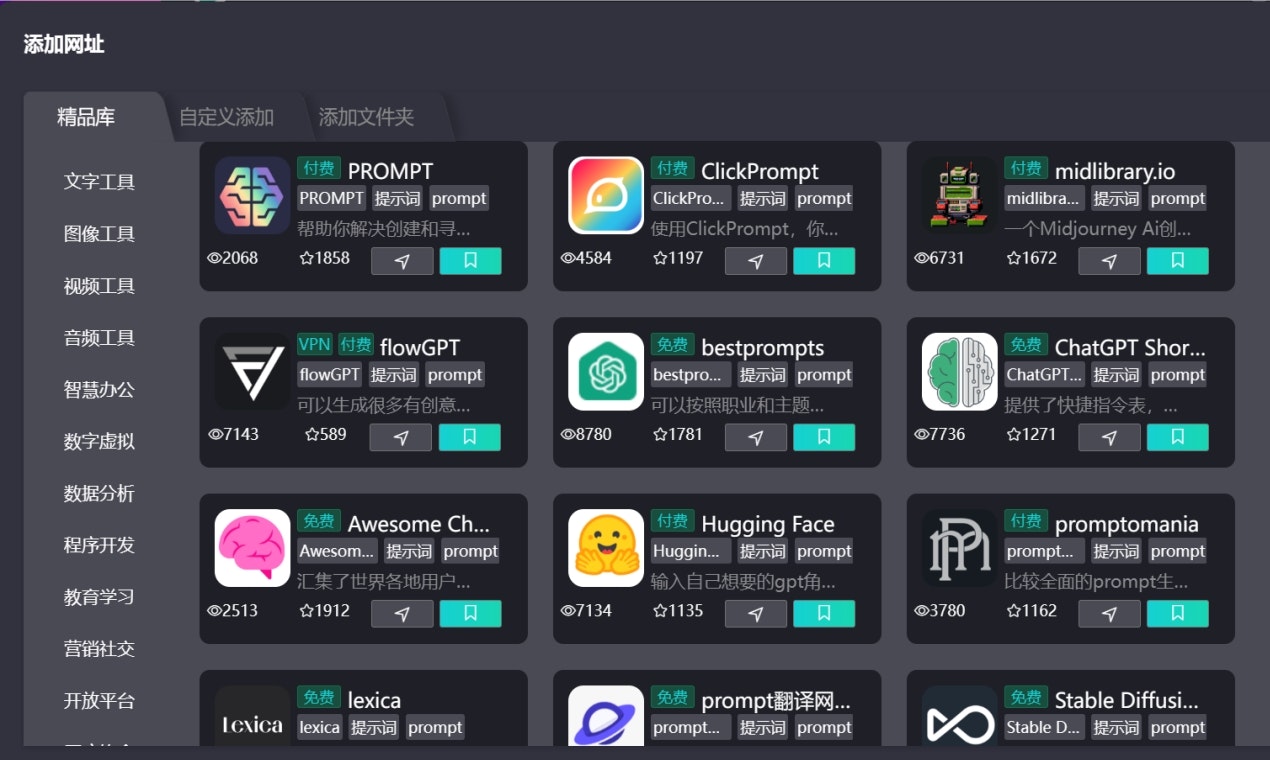The height and width of the screenshot is (760, 1270).
Task: Click the 付费 badge on PROMPT card
Action: coord(319,168)
